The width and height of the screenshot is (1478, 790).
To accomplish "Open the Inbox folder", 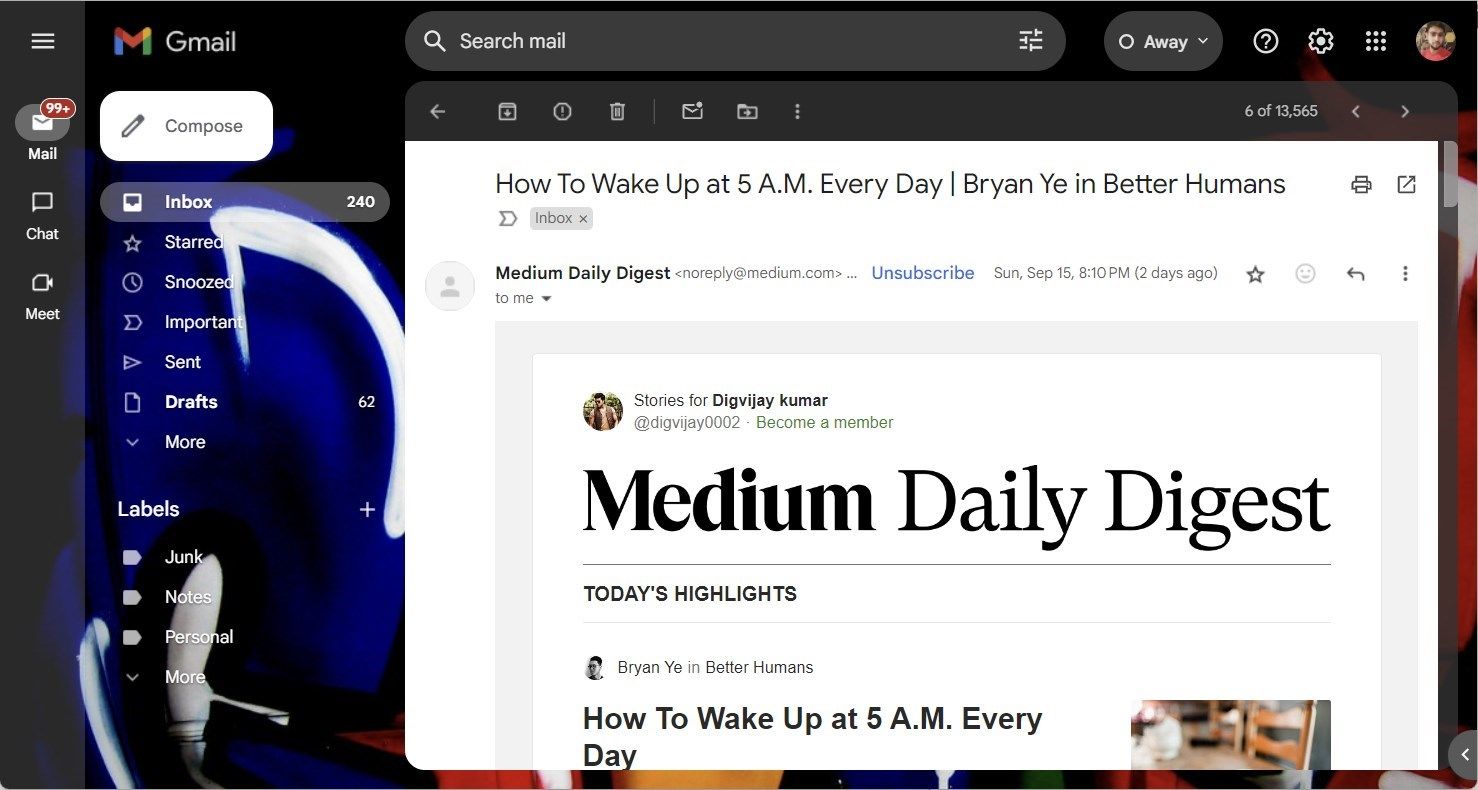I will (x=245, y=202).
